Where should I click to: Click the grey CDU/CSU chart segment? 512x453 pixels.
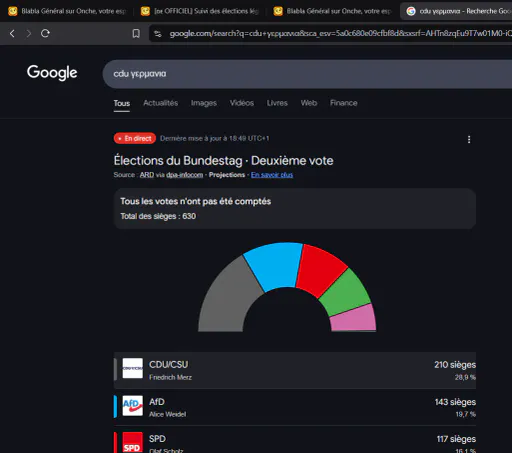227,297
